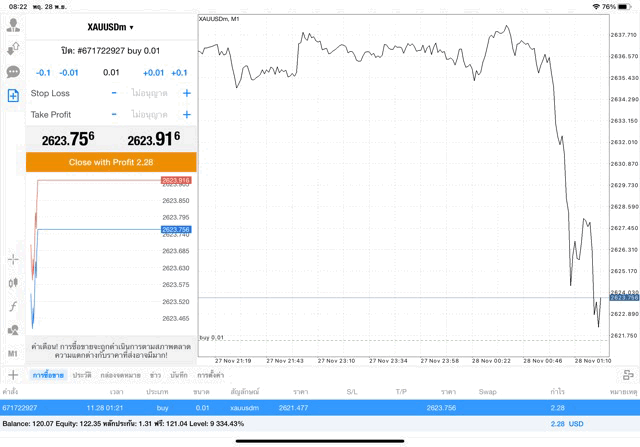Viewport: 640px width, 447px height.
Task: Increase Stop Loss with plus button
Action: [x=186, y=93]
